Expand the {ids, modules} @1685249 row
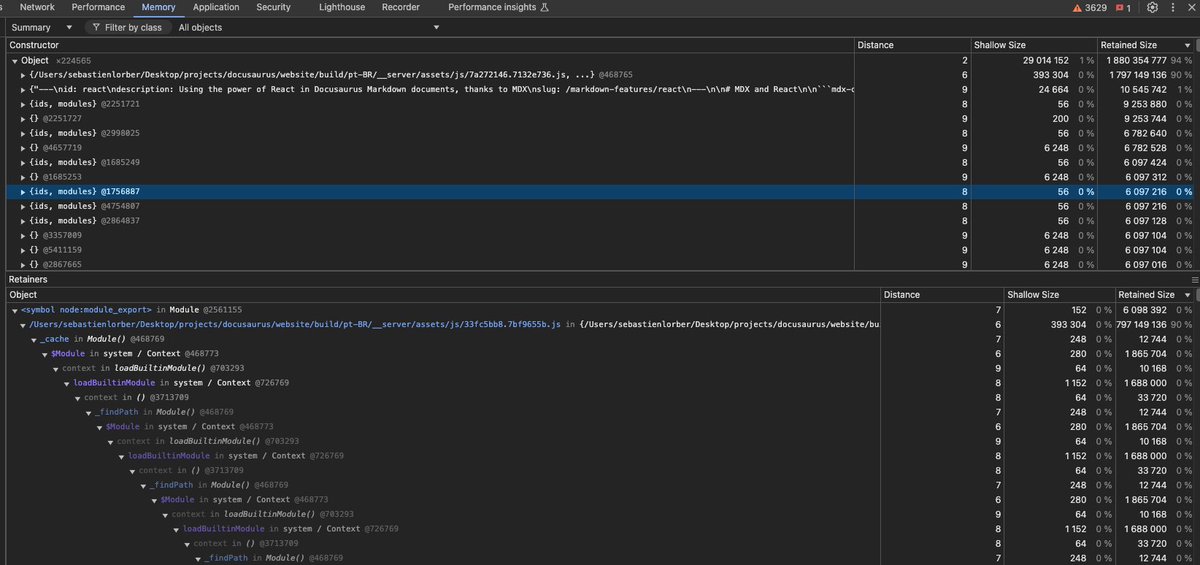Image resolution: width=1200 pixels, height=565 pixels. click(x=23, y=162)
